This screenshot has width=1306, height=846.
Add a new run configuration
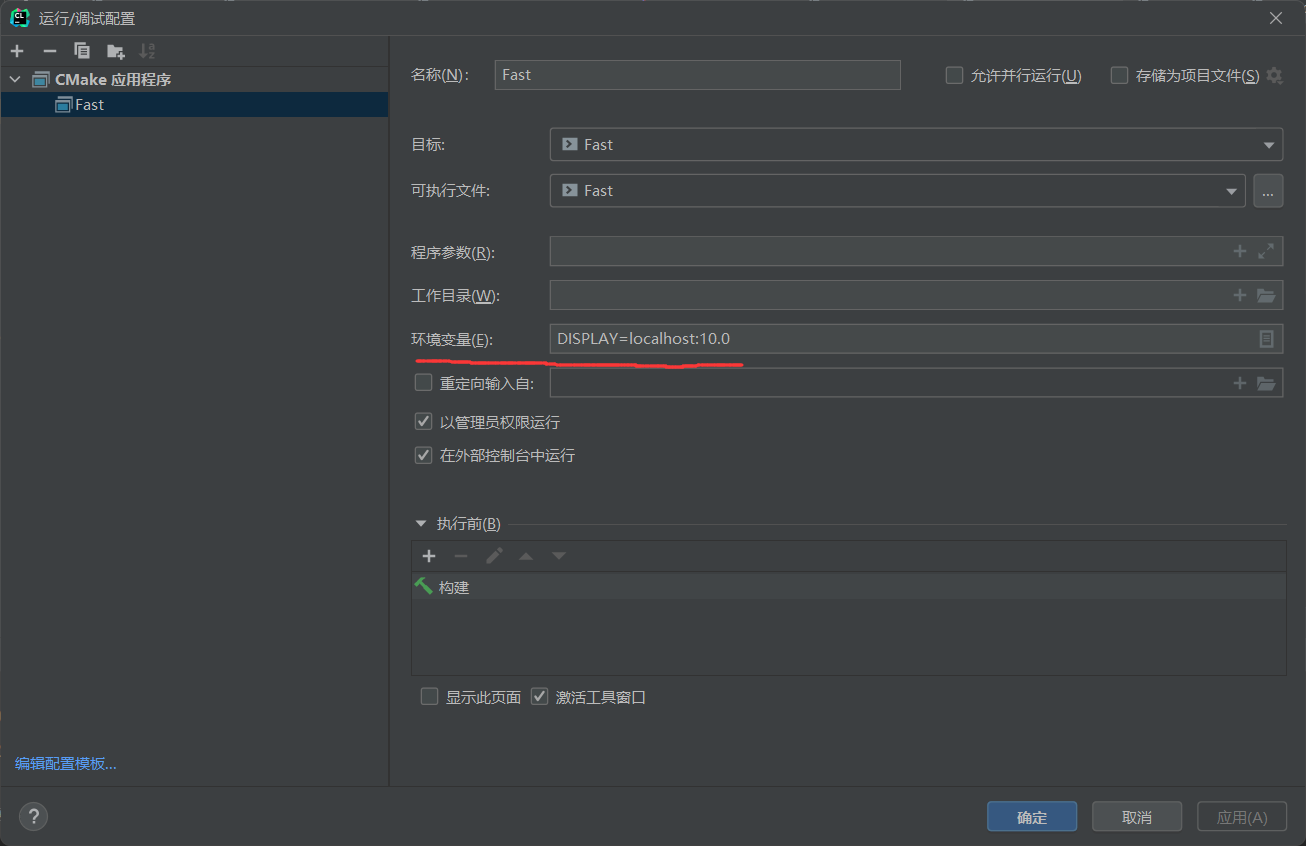click(x=16, y=50)
